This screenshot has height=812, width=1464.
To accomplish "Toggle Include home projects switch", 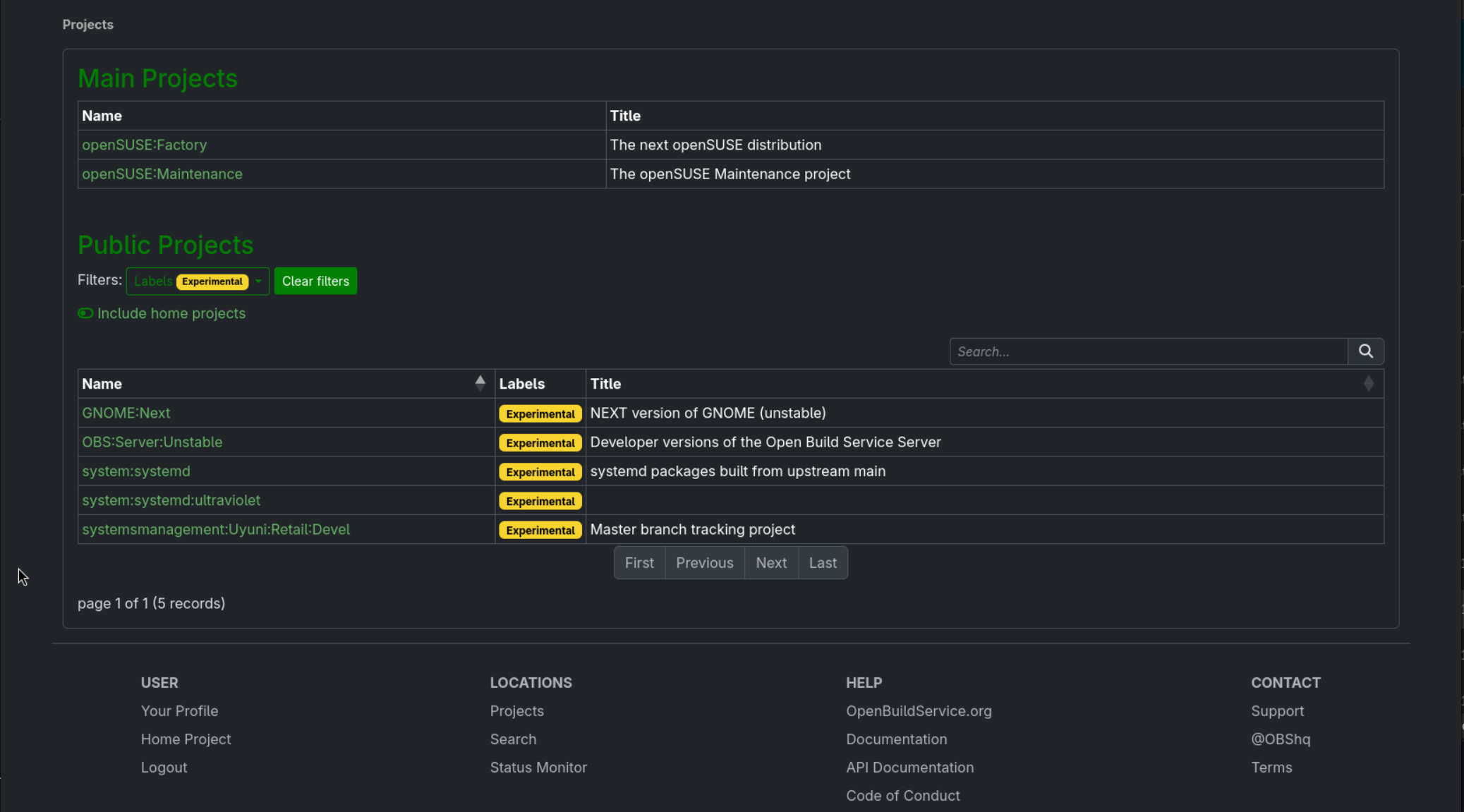I will tap(85, 313).
